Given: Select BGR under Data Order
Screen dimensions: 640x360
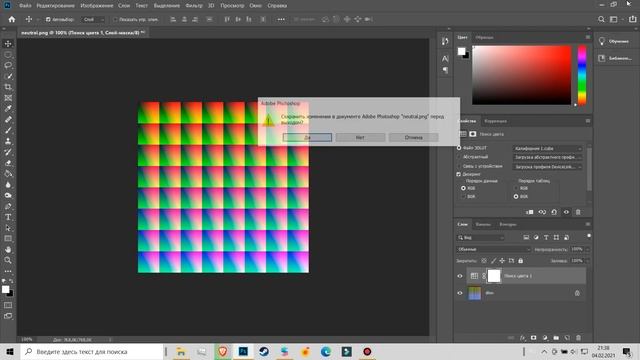Looking at the screenshot, I should [x=463, y=196].
